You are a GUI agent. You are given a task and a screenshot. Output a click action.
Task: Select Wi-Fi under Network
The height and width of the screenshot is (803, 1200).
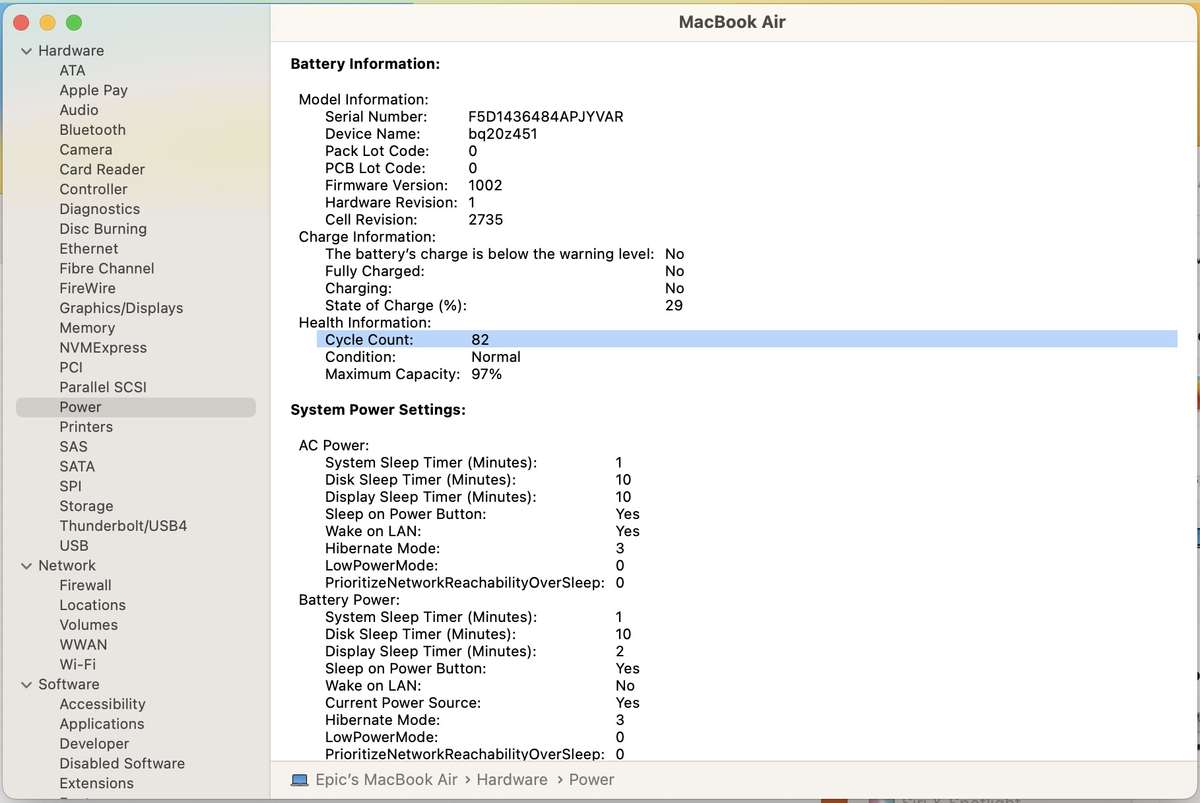77,664
